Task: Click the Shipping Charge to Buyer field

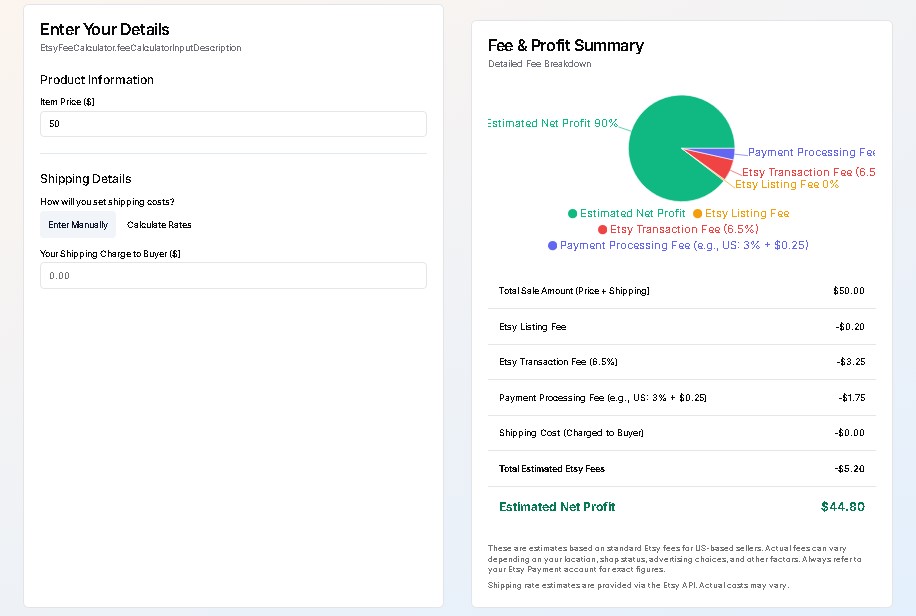Action: pos(233,275)
